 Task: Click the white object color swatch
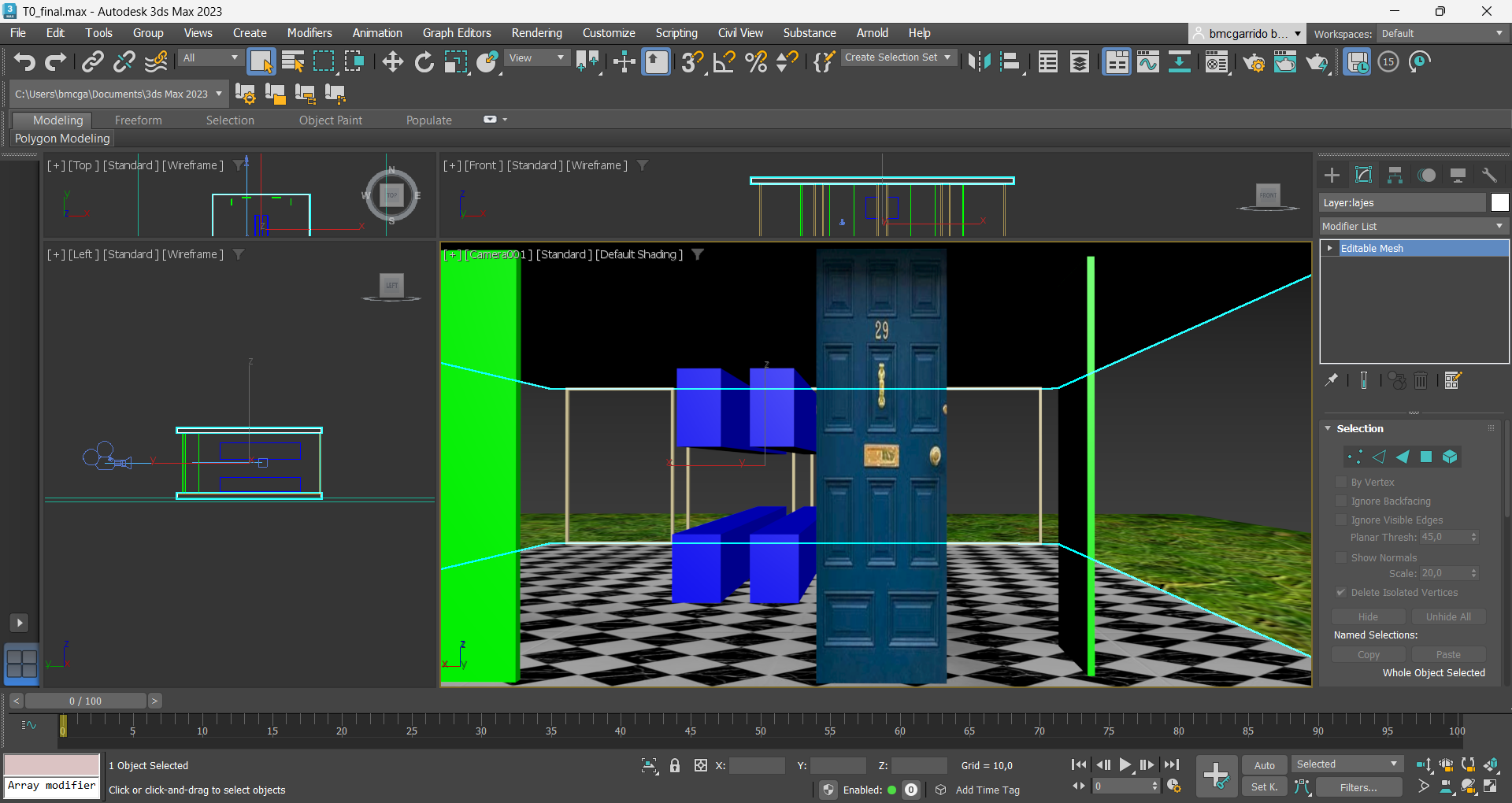[x=1499, y=202]
